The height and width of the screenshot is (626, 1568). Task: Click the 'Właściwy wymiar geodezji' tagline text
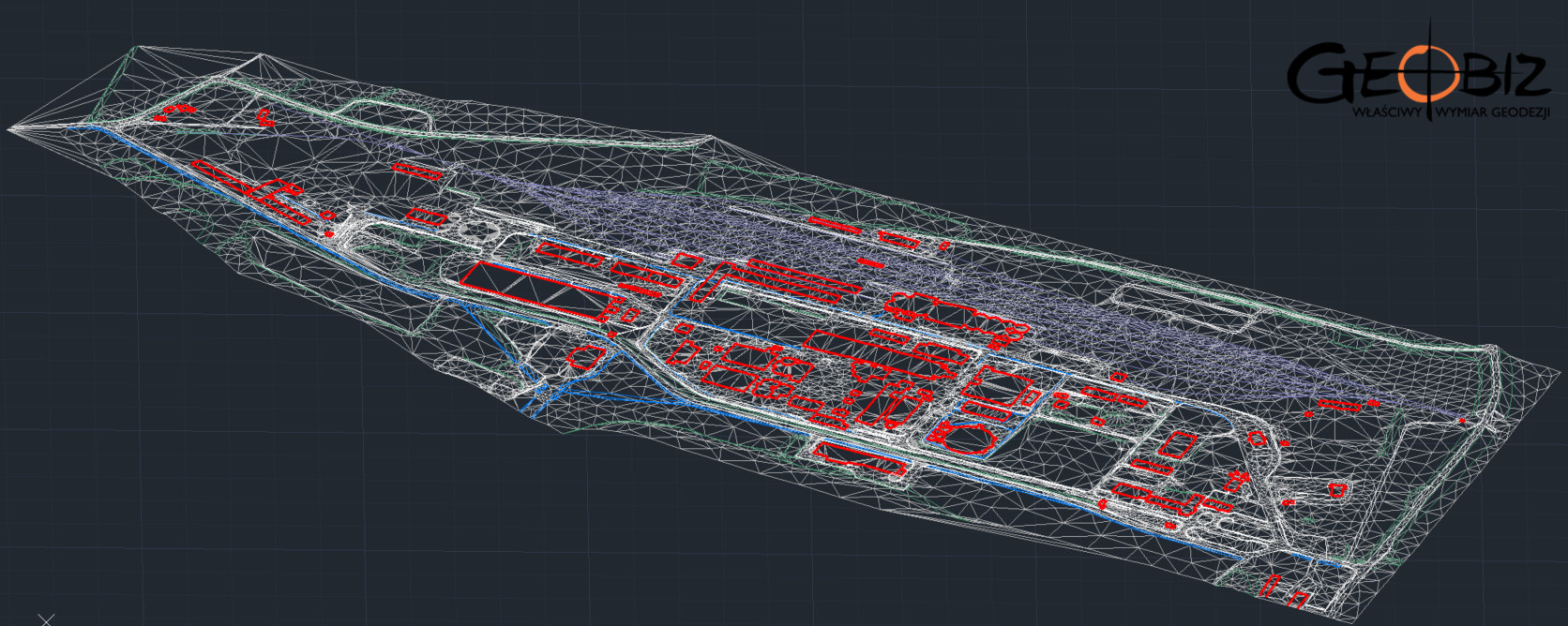[1450, 112]
